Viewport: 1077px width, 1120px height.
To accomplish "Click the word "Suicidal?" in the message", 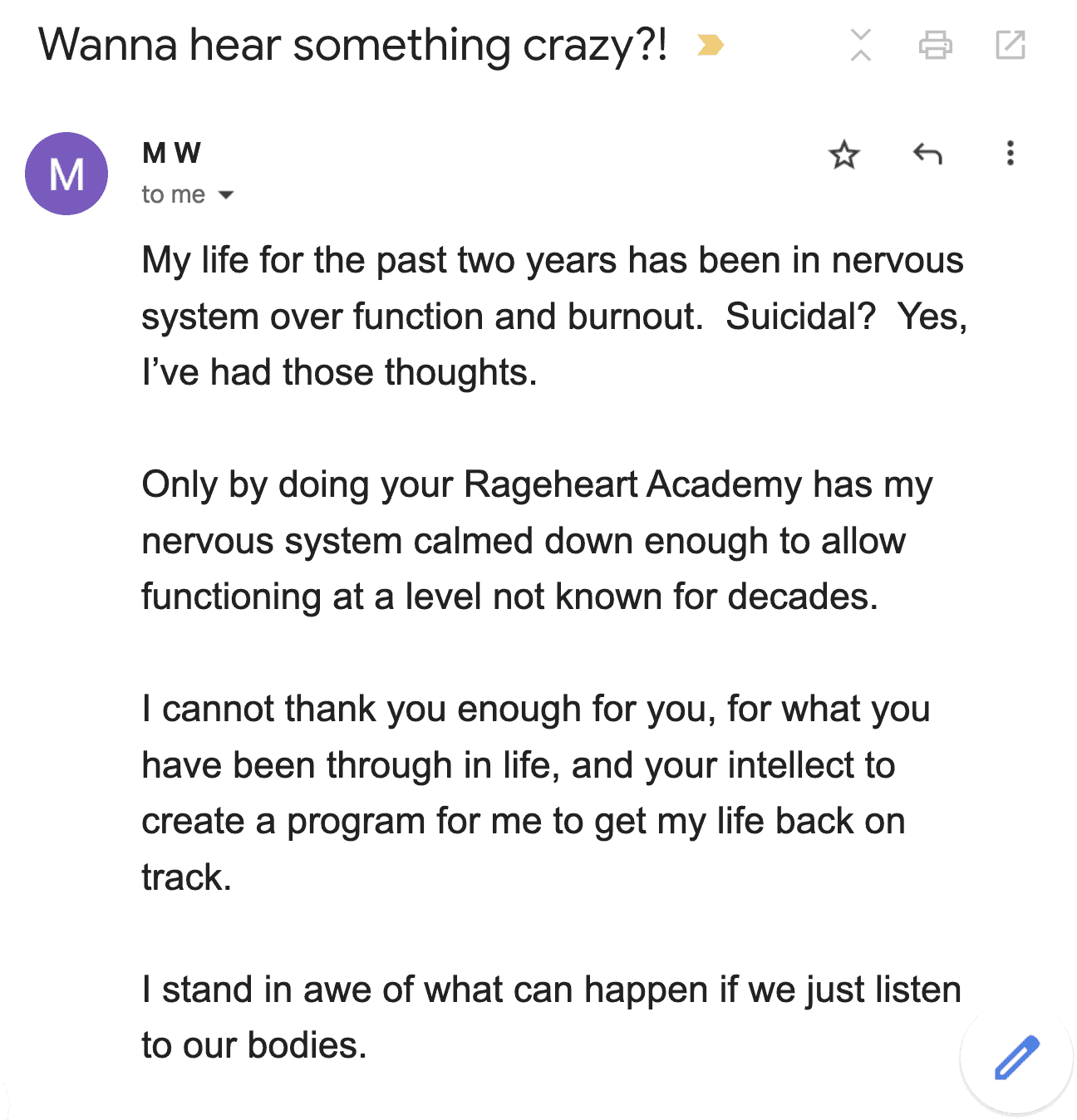I will coord(800,317).
